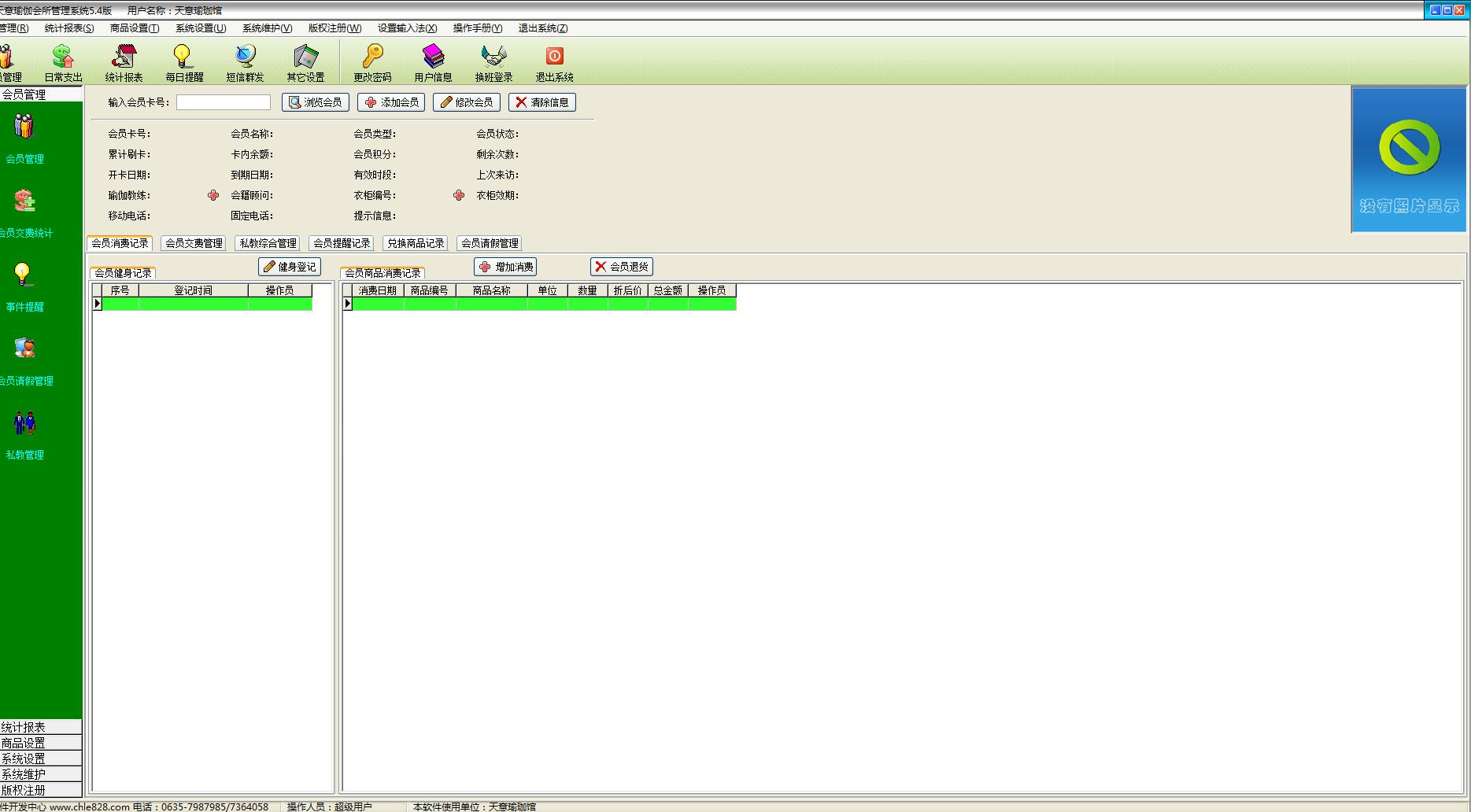Expand the 系统维护 sidebar section
Image resolution: width=1471 pixels, height=812 pixels.
tap(41, 774)
